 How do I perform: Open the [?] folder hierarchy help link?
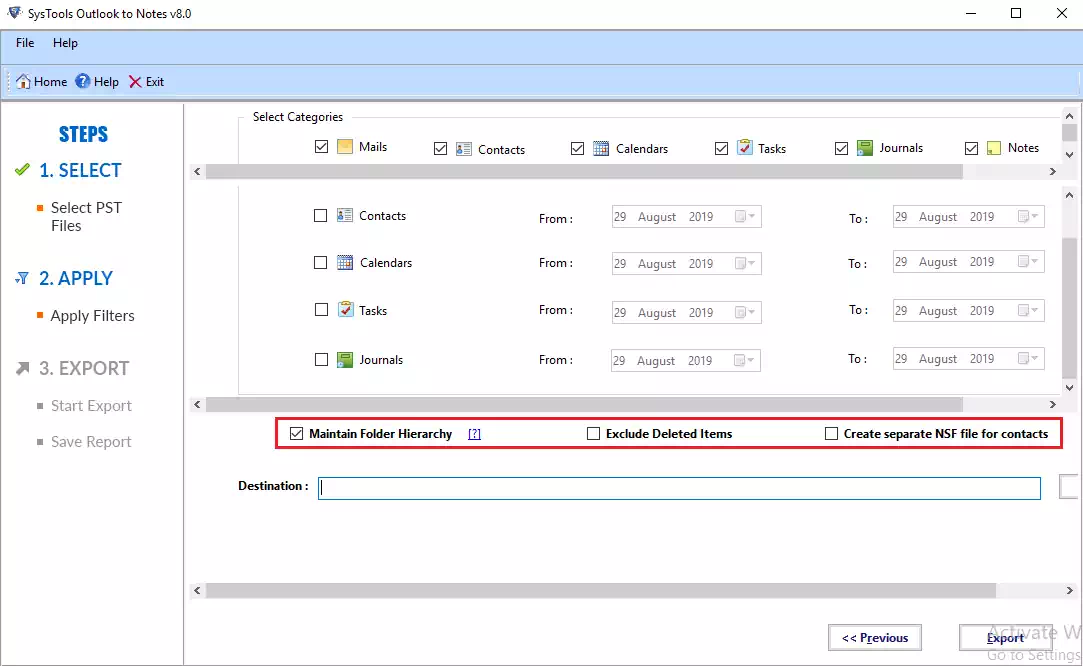pos(474,434)
